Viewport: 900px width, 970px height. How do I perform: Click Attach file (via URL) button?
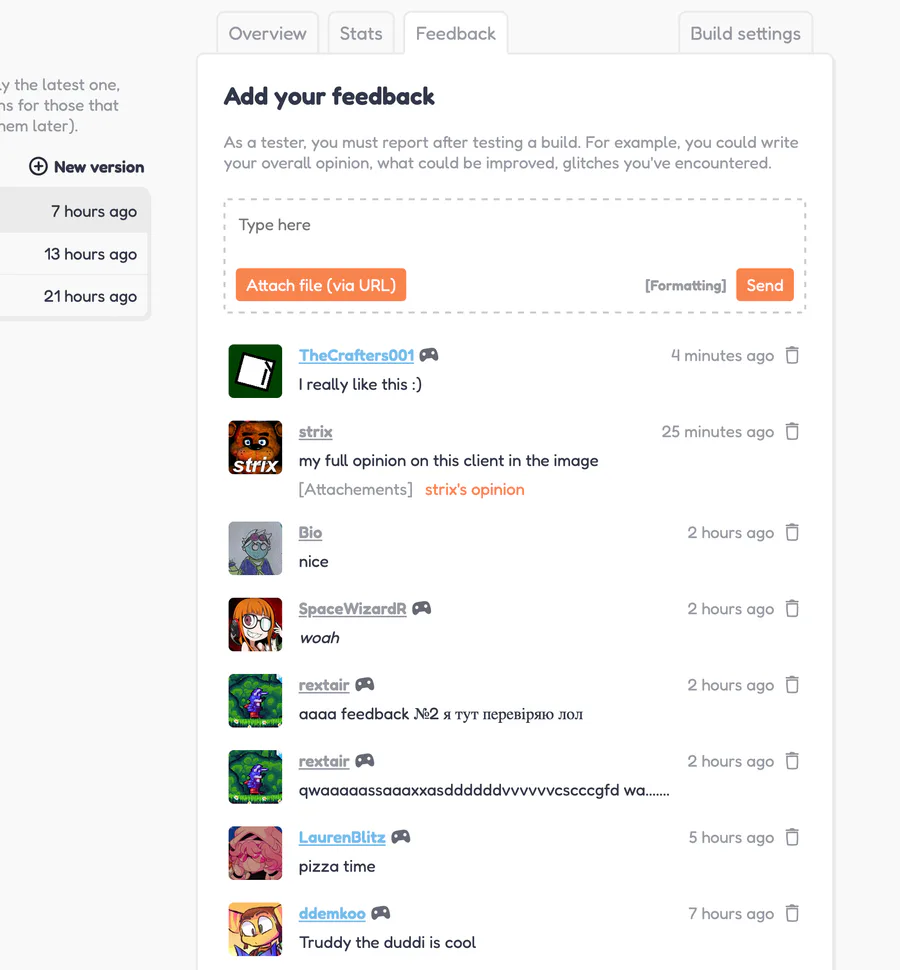pos(321,285)
